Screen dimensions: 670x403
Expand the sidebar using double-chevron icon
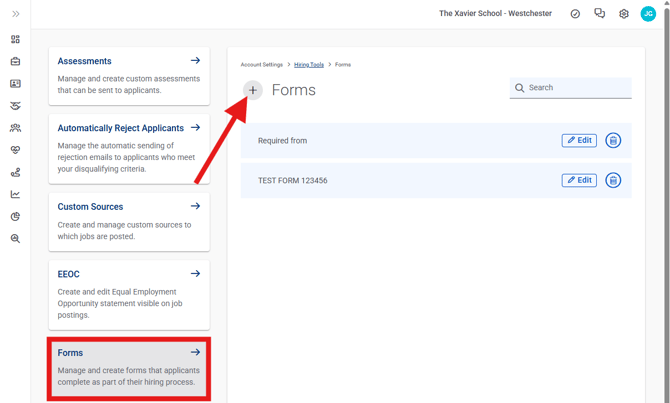[15, 14]
